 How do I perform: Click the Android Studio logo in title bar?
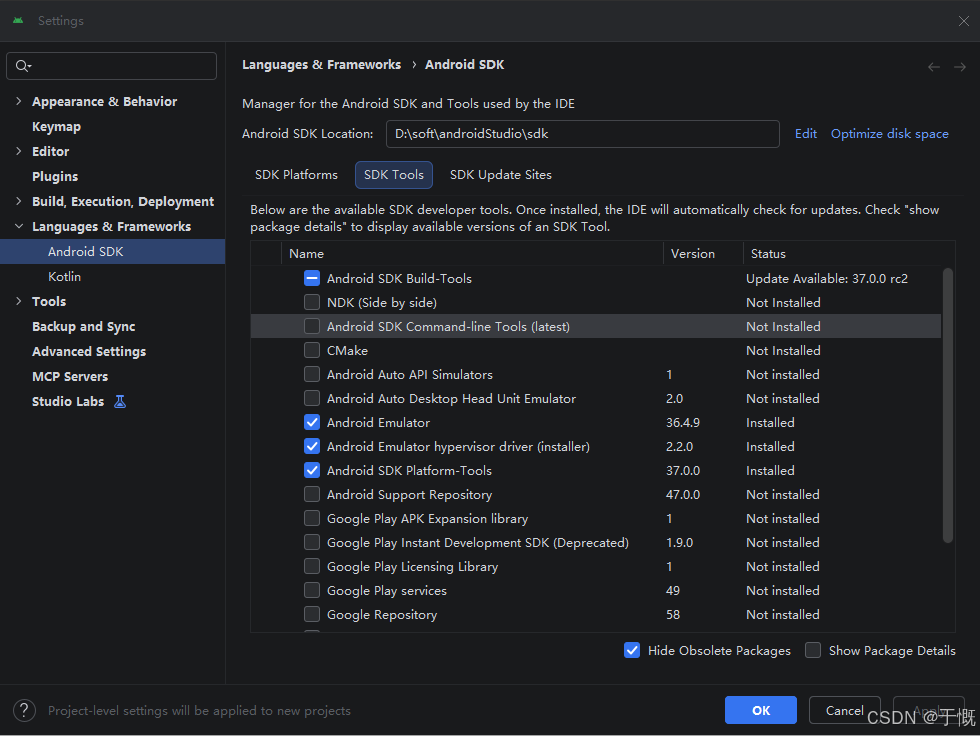[x=18, y=21]
